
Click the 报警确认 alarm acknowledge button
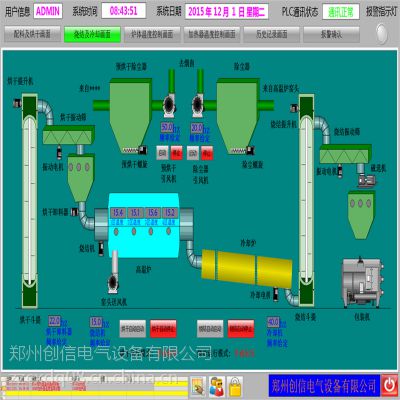(x=331, y=34)
